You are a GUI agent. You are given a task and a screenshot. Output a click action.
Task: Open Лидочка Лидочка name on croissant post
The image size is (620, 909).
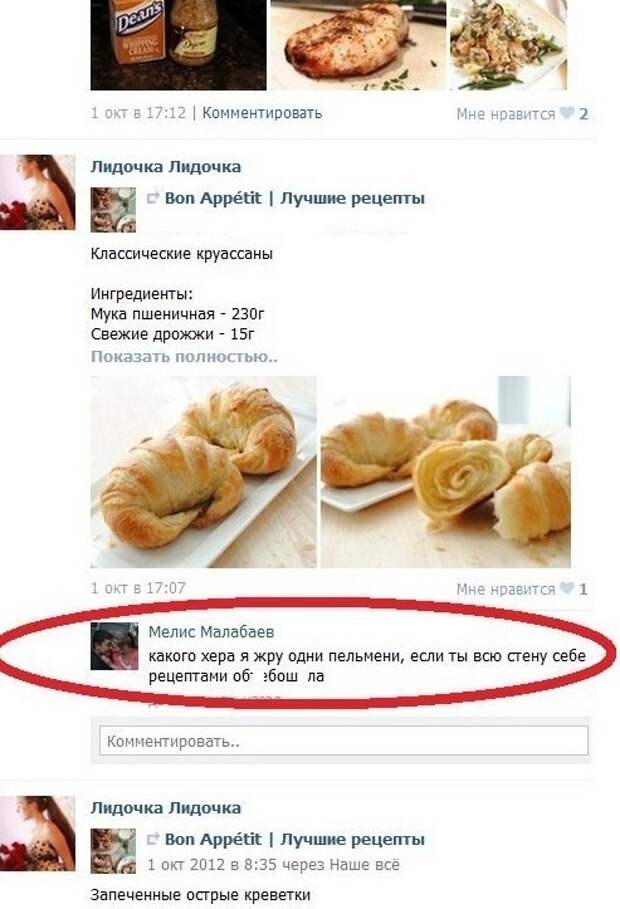[x=165, y=167]
